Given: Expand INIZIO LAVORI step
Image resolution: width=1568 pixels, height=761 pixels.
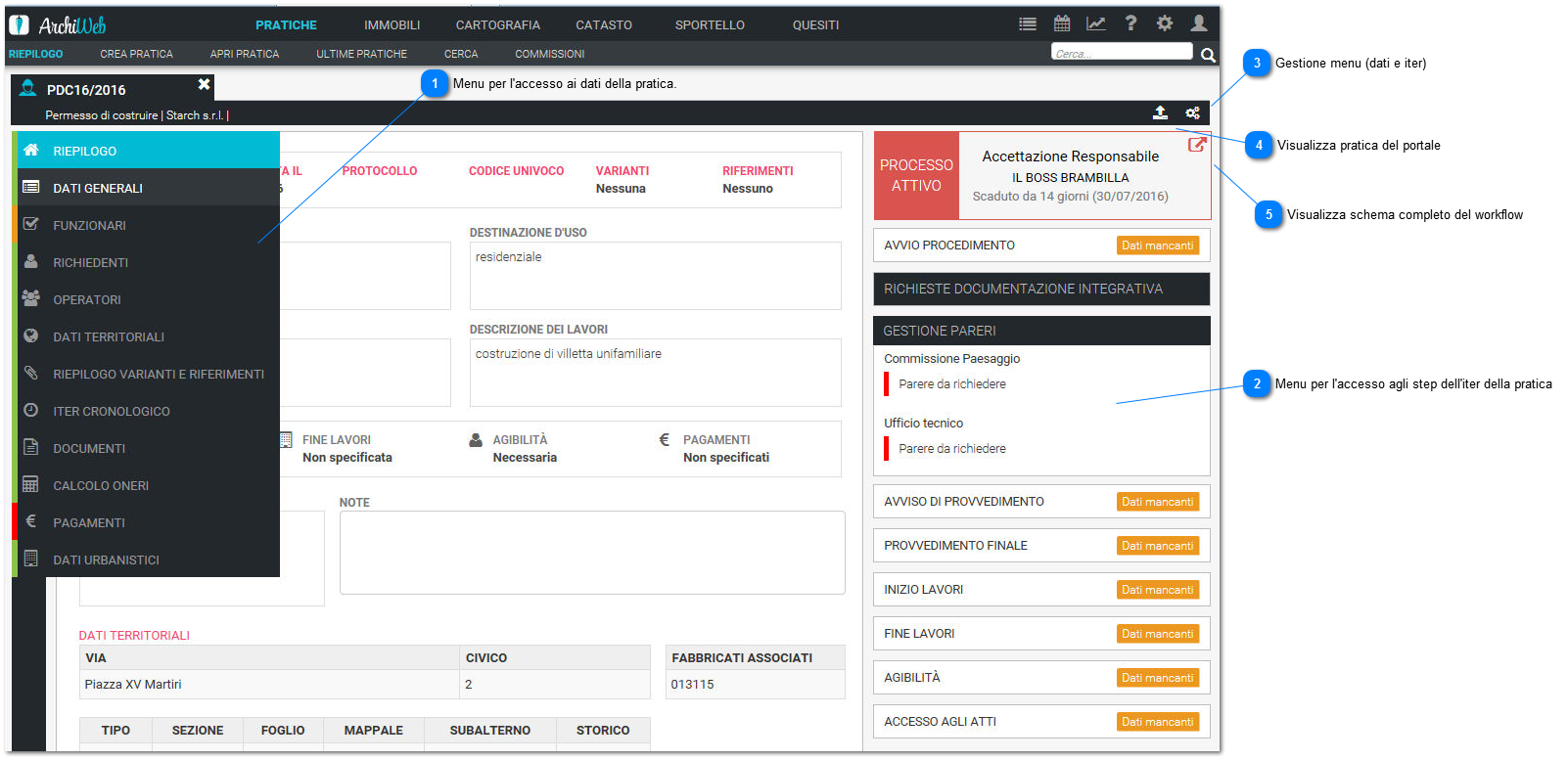Looking at the screenshot, I should coord(1041,590).
